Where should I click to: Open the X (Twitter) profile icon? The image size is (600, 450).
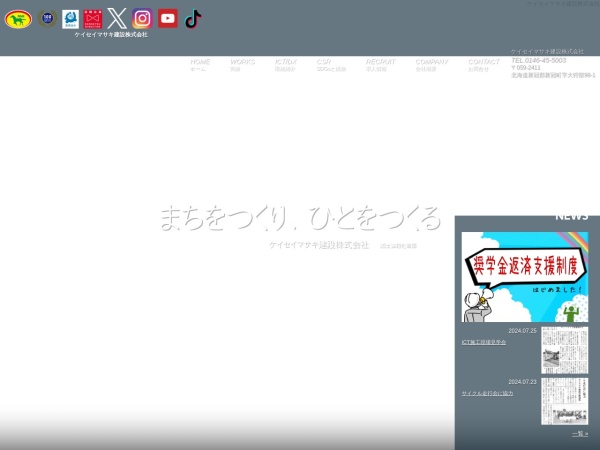[117, 18]
